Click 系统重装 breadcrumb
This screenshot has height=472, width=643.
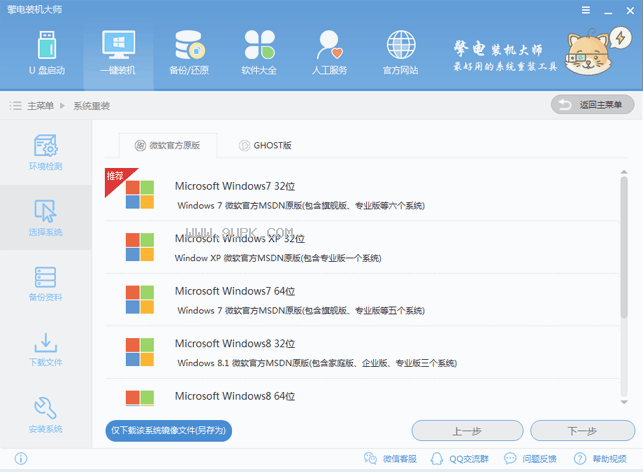click(91, 106)
